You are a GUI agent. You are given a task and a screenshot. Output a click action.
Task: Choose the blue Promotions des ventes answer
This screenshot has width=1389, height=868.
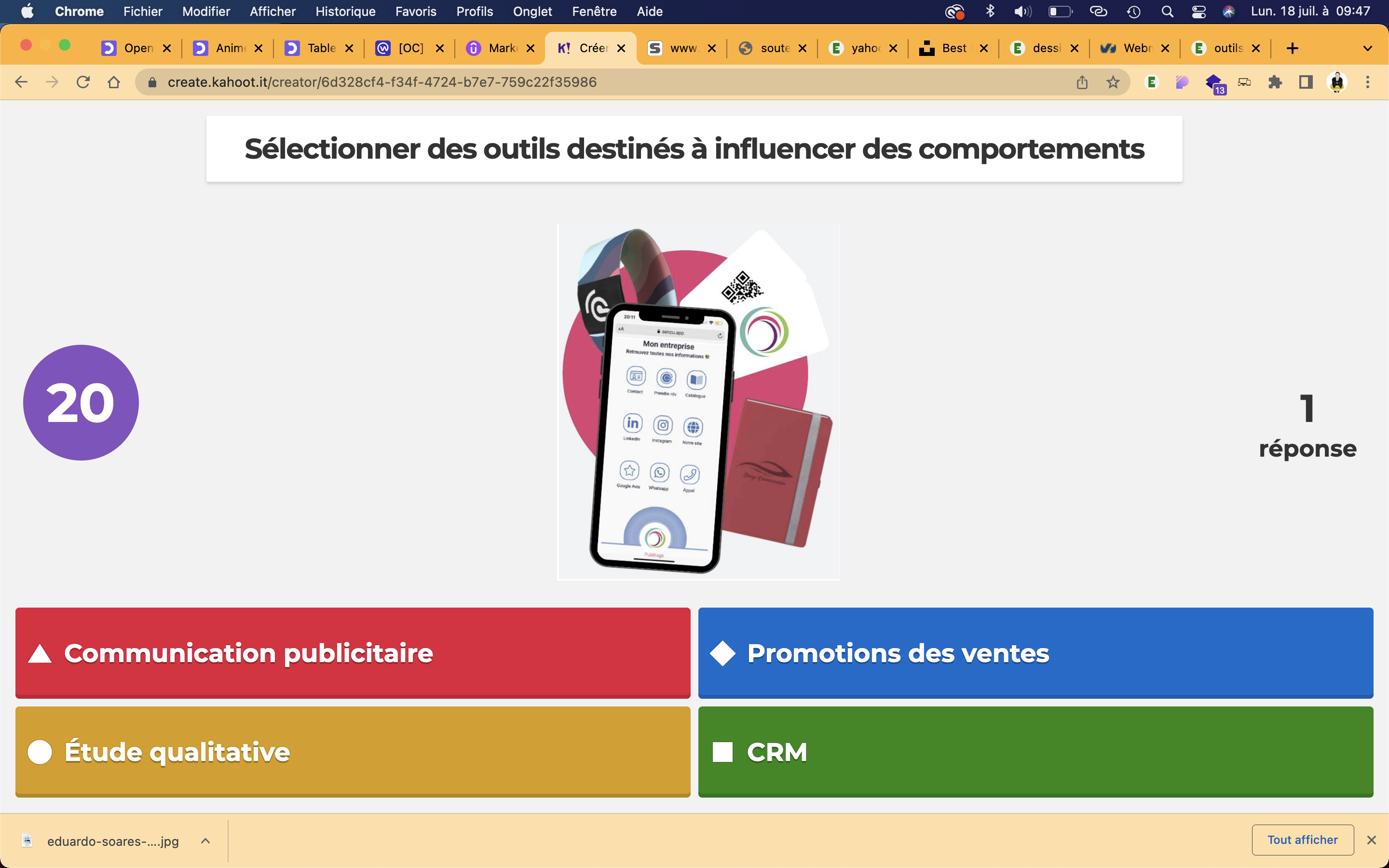click(1035, 653)
